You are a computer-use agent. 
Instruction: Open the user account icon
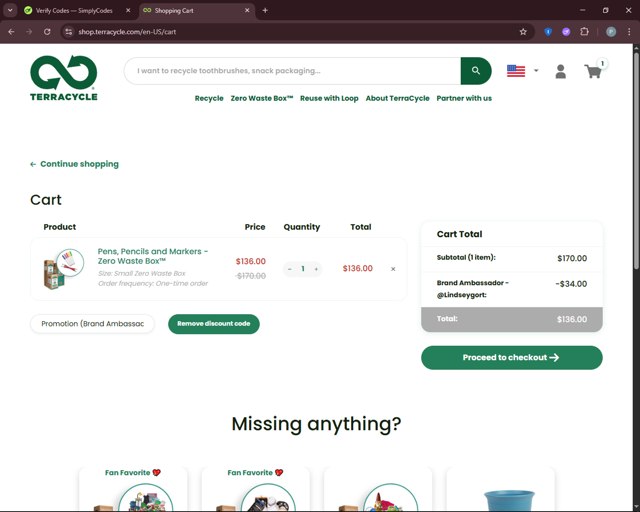[x=560, y=71]
